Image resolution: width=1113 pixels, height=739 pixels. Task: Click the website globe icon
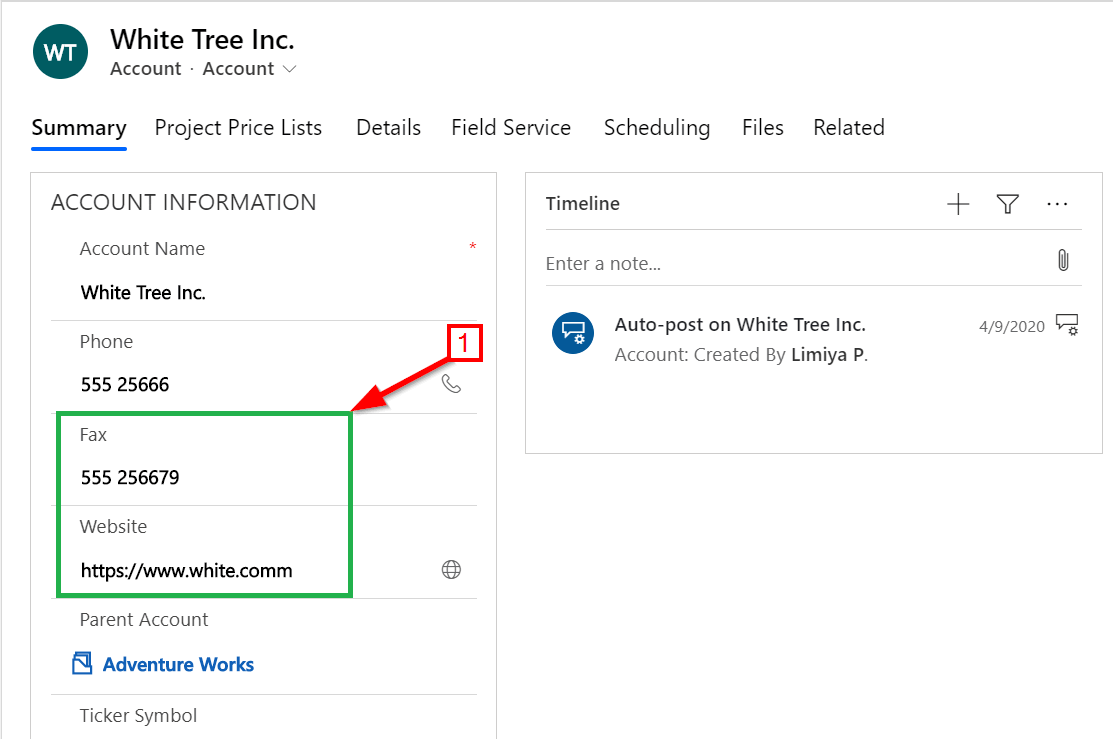pos(451,569)
